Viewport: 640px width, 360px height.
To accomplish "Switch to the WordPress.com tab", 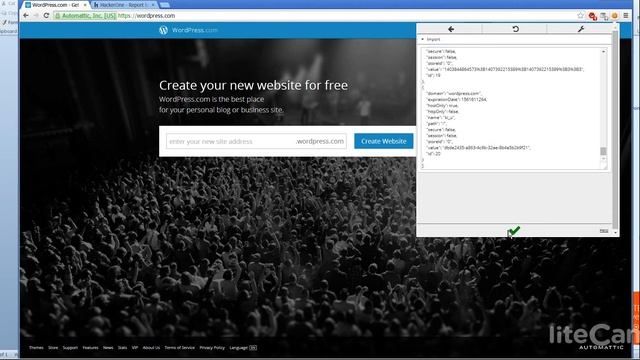I will (55, 5).
